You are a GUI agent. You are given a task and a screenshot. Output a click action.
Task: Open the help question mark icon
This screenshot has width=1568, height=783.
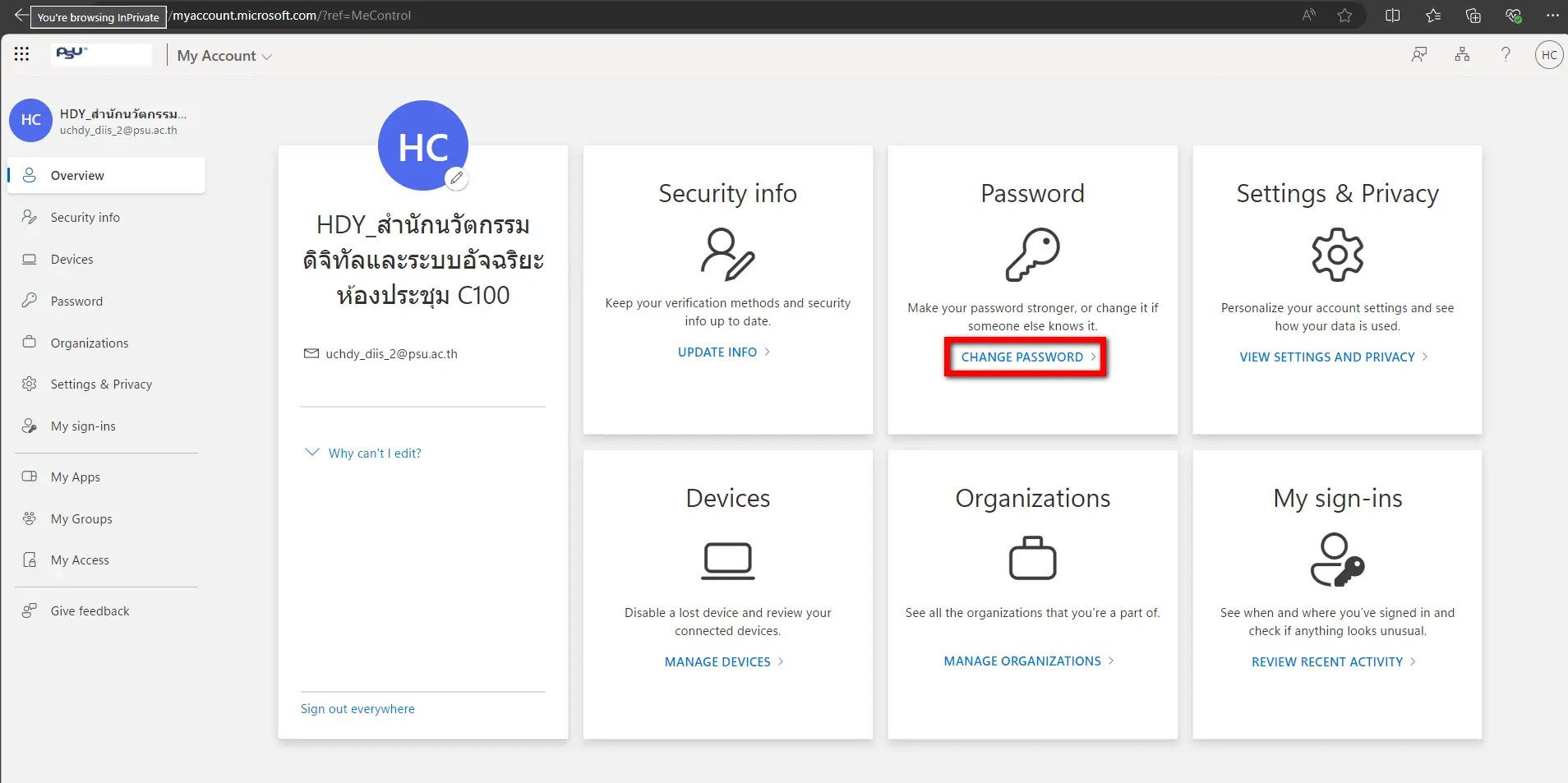1506,55
